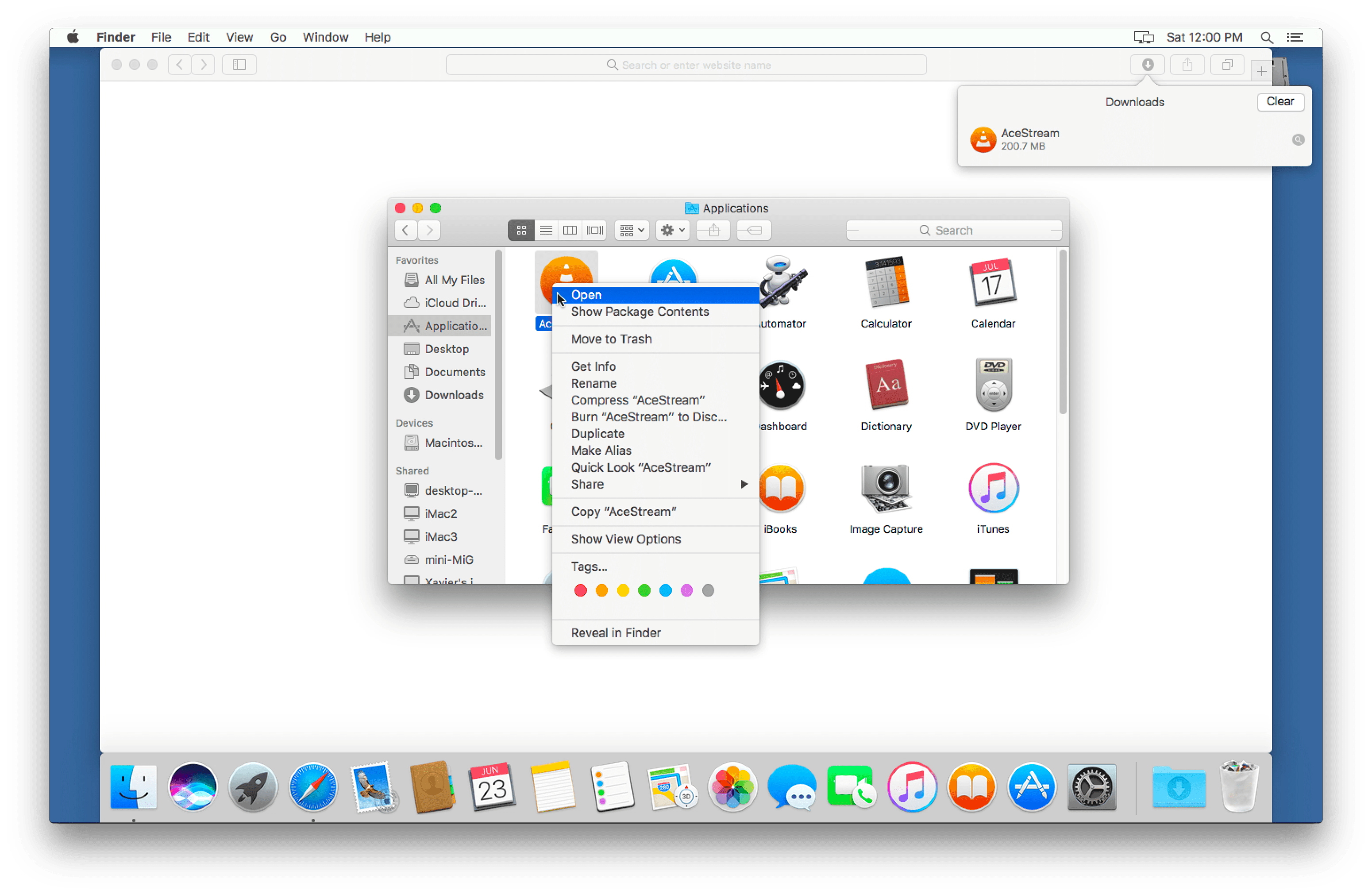Select the Downloads sidebar folder

point(453,395)
